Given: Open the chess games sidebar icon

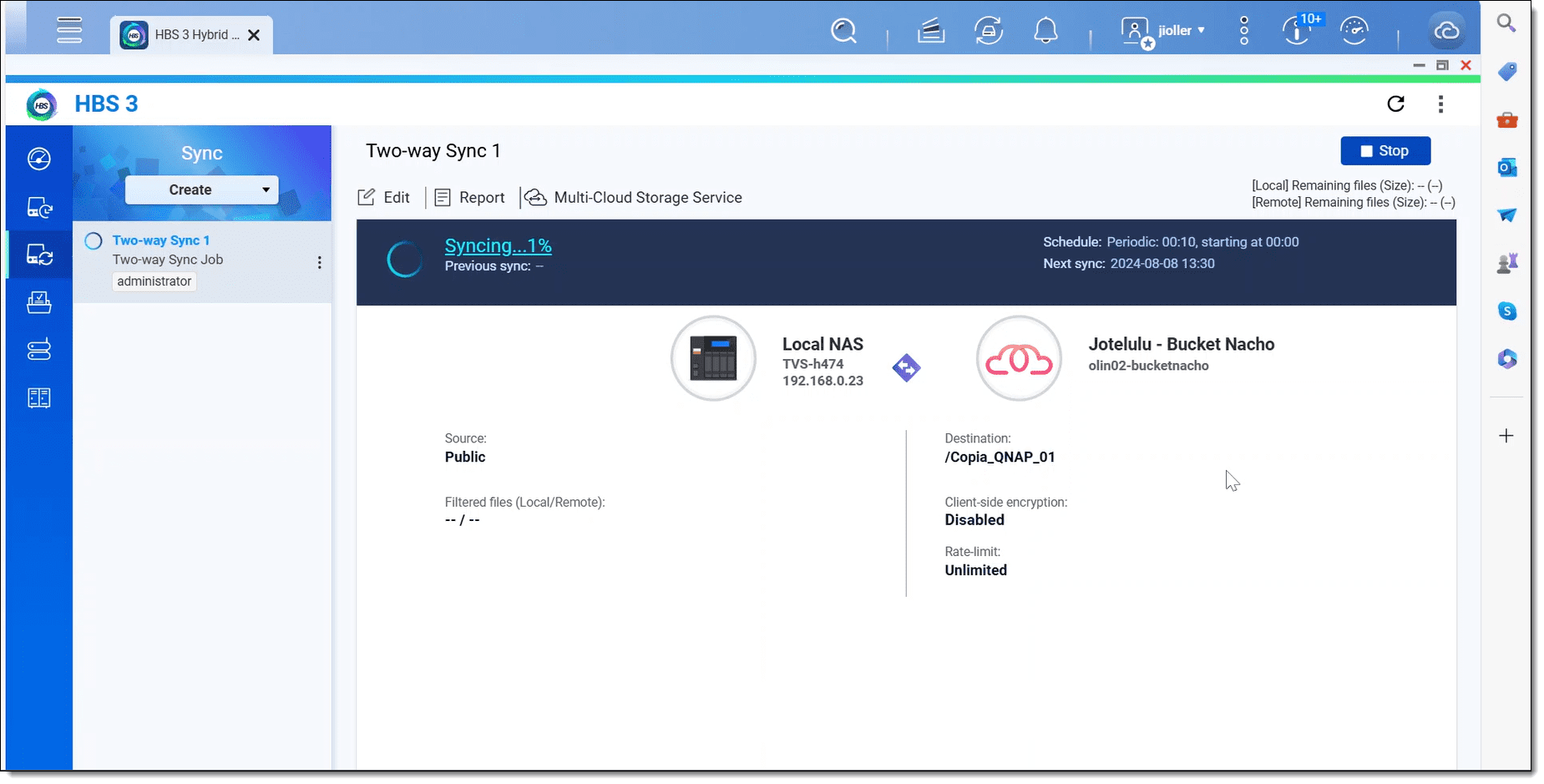Looking at the screenshot, I should pyautogui.click(x=1506, y=263).
